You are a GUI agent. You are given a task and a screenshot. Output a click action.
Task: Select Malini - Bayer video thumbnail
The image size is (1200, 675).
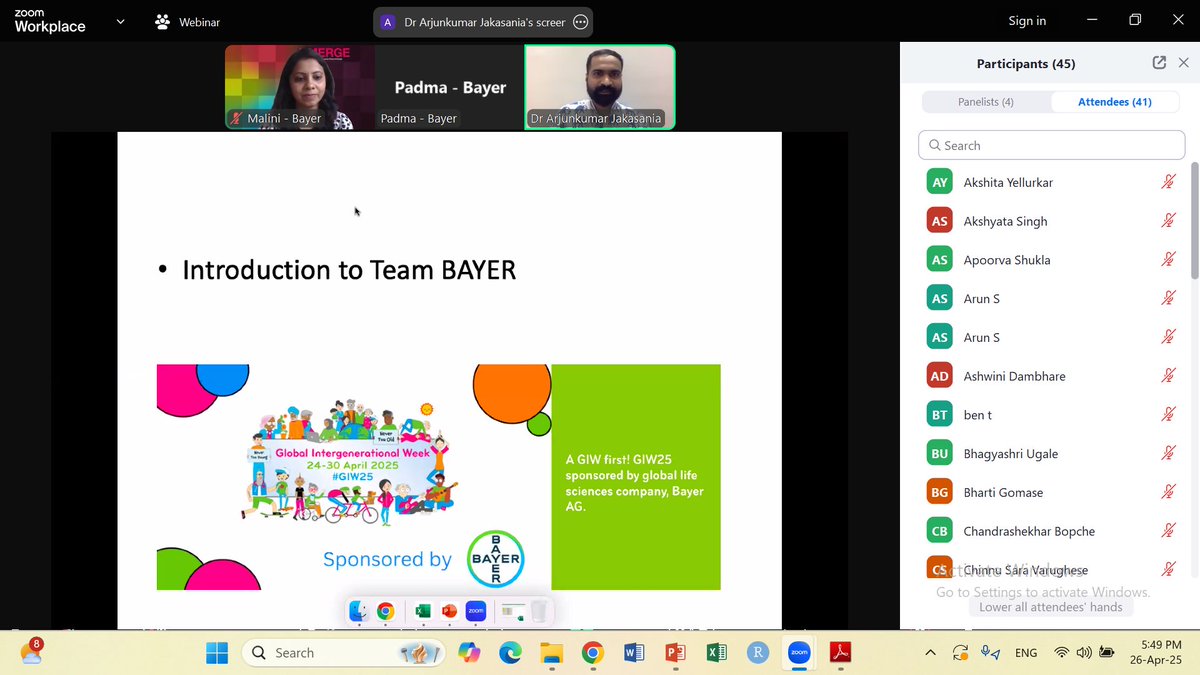pos(299,87)
